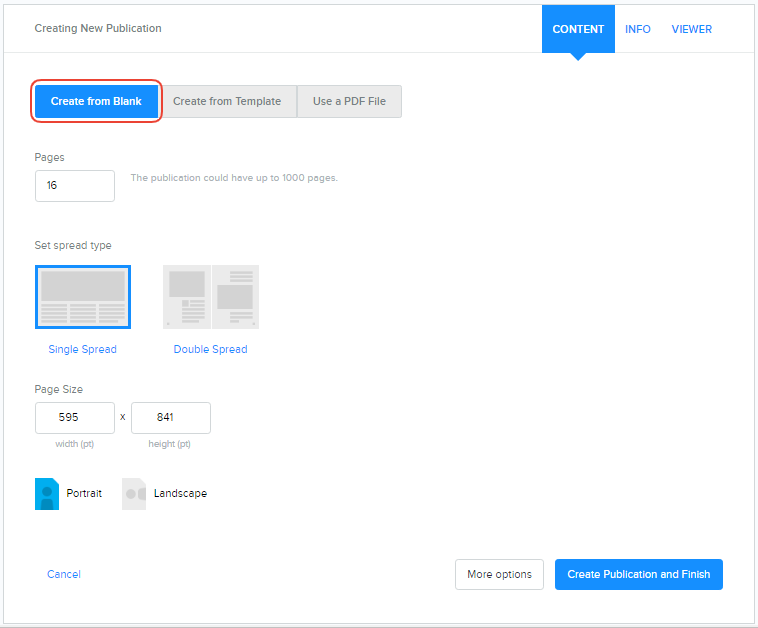Select the Portrait text label
Screen dimensions: 758x628
tap(84, 493)
